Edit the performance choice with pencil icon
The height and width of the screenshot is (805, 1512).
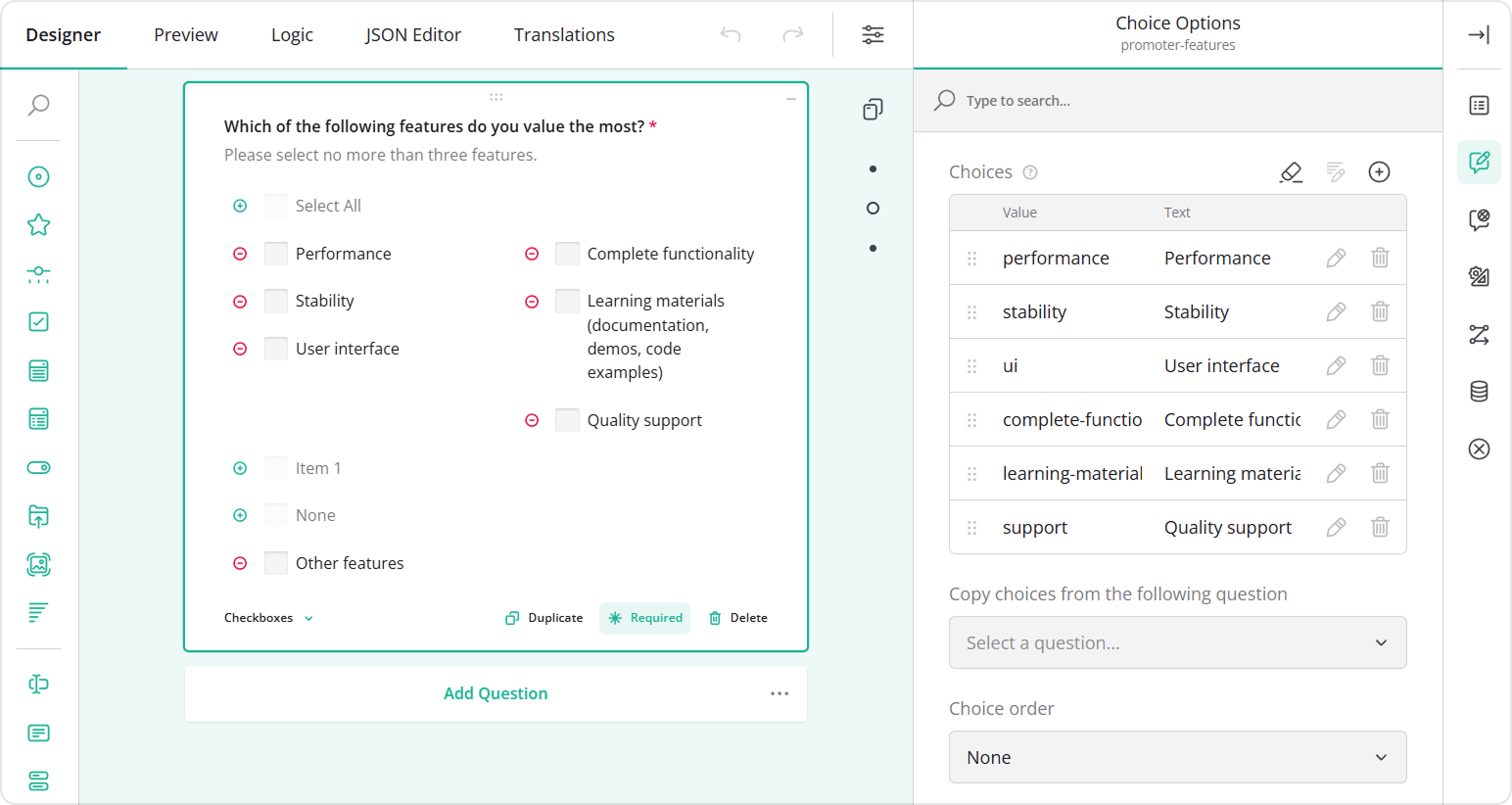pyautogui.click(x=1336, y=258)
